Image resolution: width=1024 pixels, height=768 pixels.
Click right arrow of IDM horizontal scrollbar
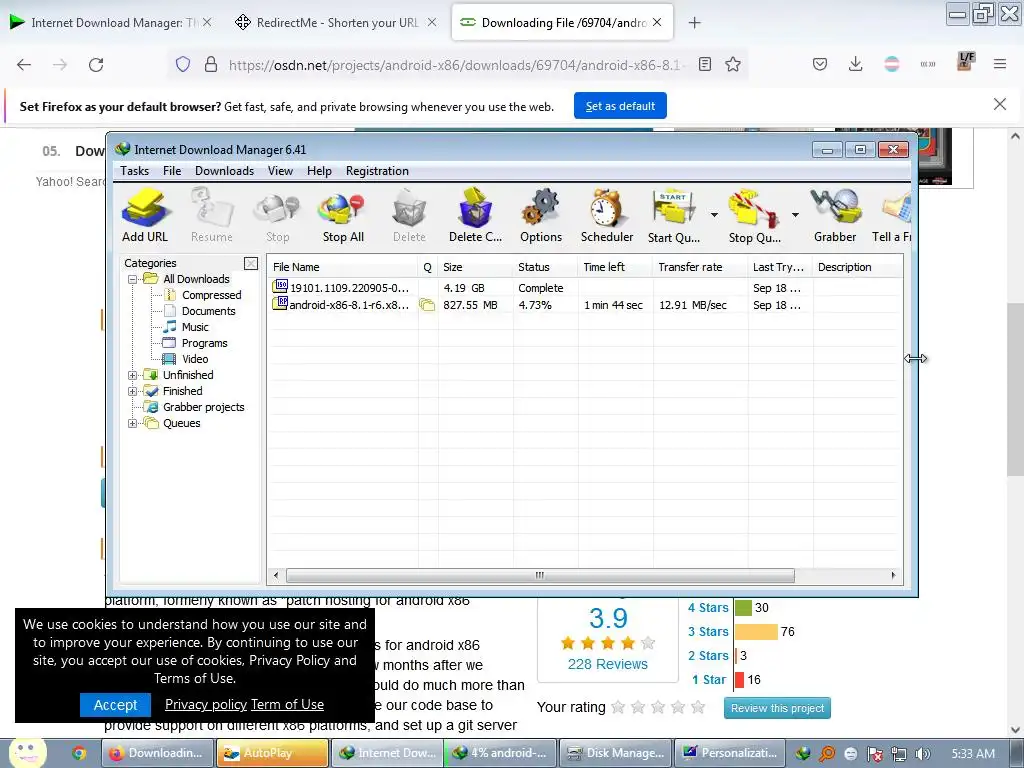point(893,575)
